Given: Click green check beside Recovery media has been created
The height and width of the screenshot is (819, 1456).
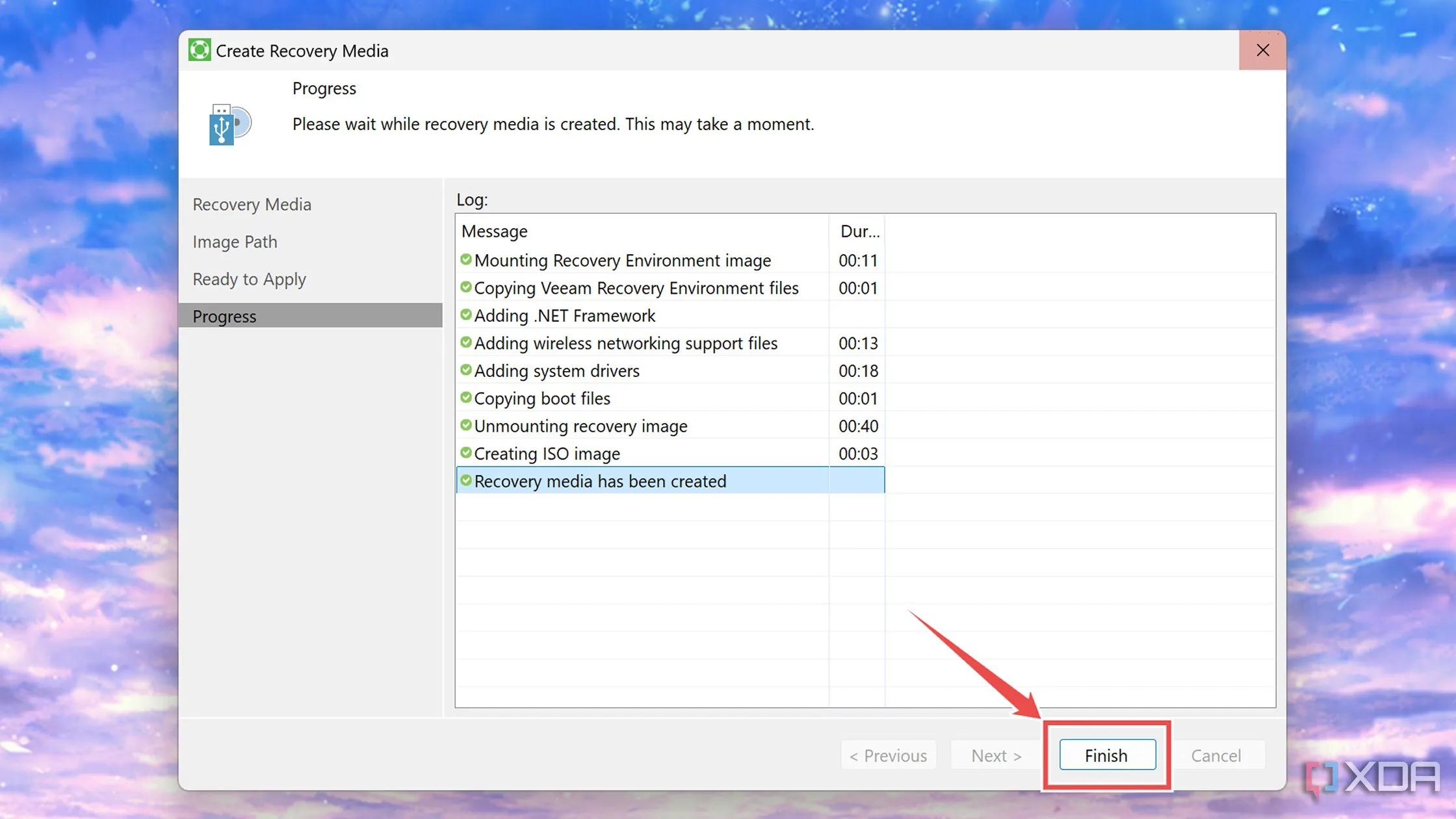Looking at the screenshot, I should click(x=466, y=481).
